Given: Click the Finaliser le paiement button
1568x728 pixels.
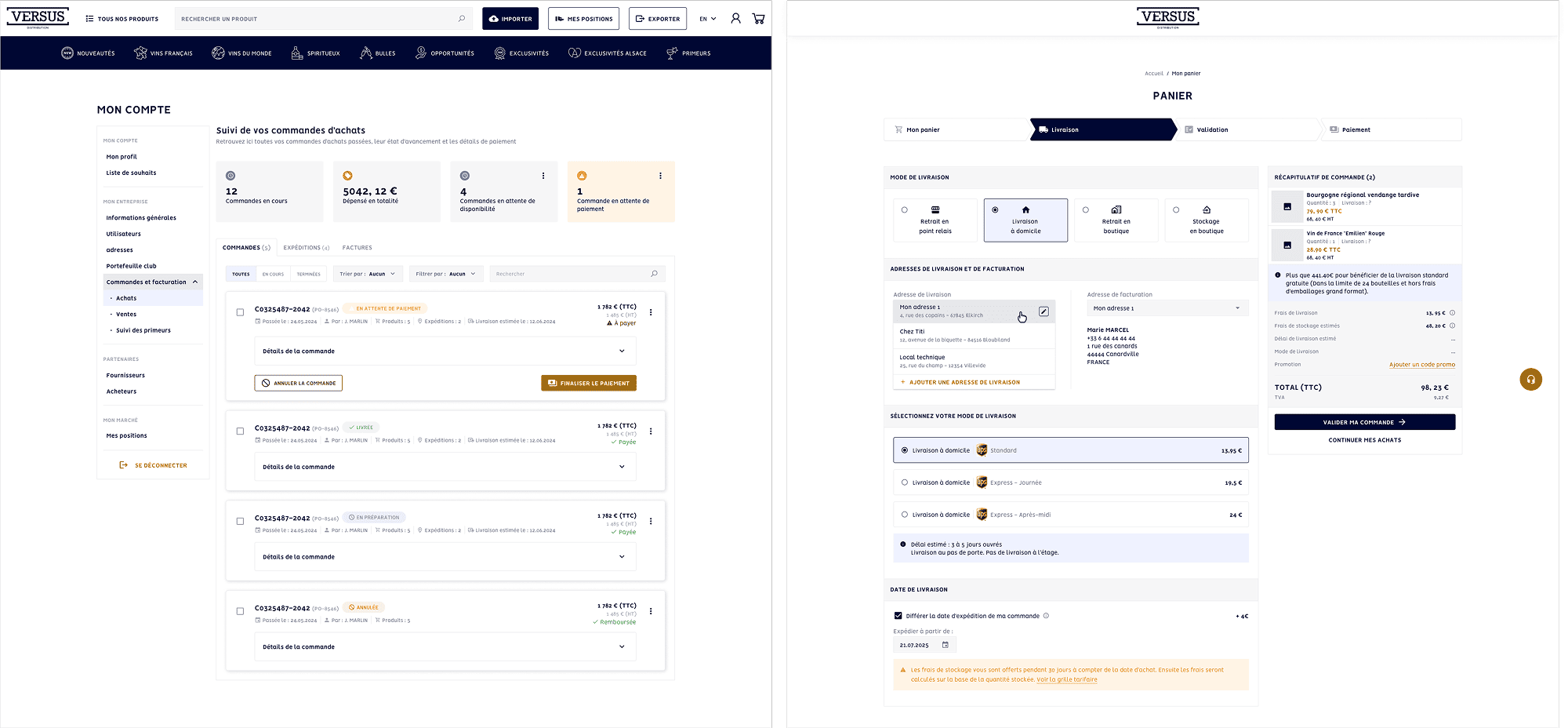Looking at the screenshot, I should pos(588,383).
